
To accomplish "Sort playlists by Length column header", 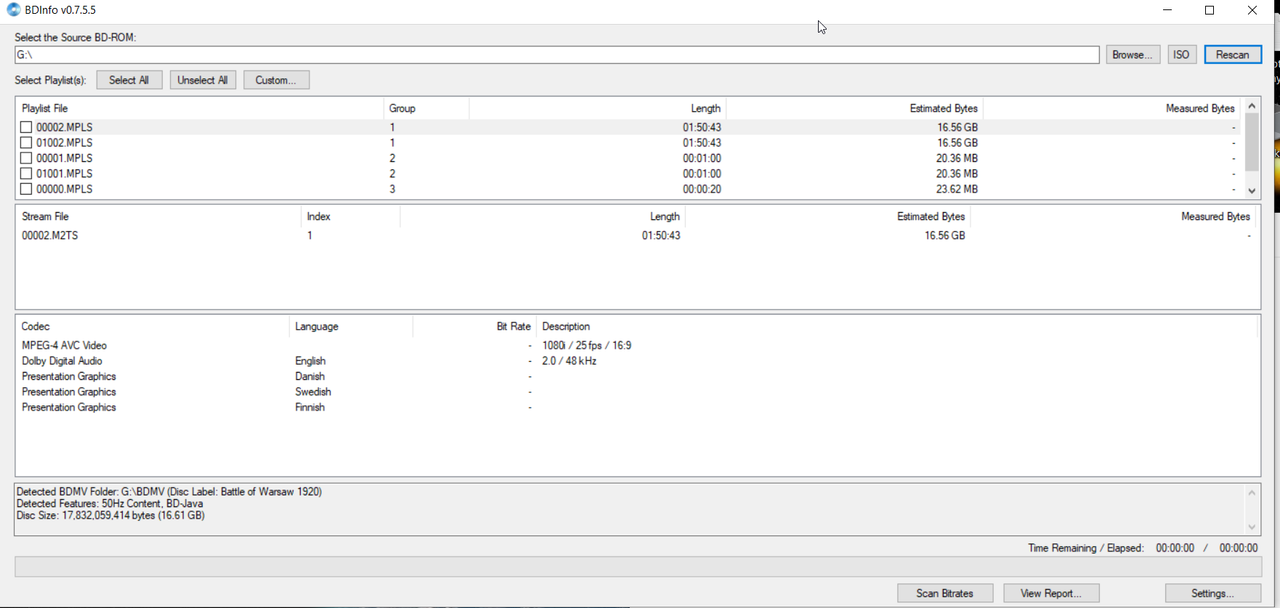I will click(x=597, y=108).
